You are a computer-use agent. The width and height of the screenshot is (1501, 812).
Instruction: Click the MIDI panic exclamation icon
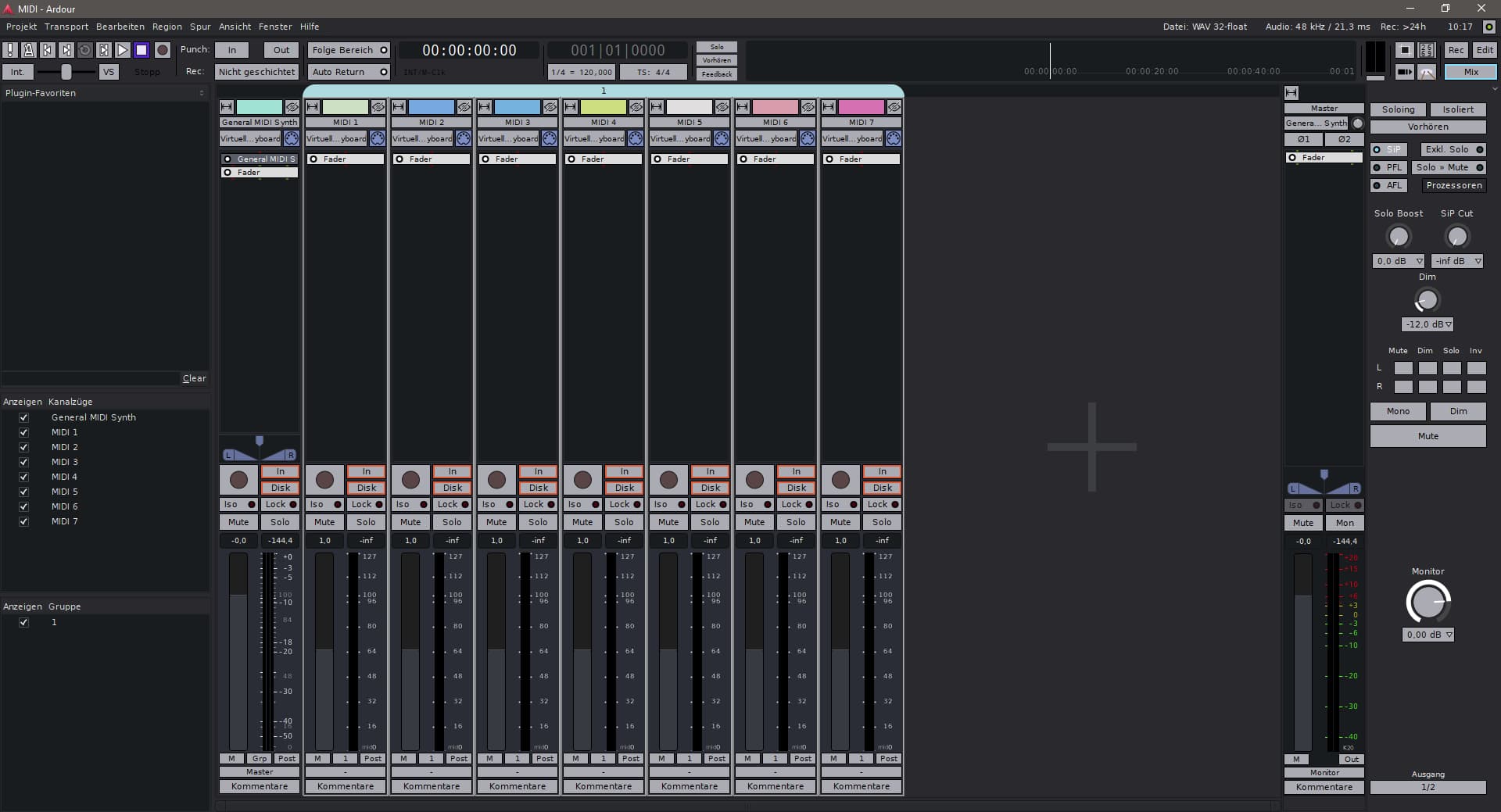(x=9, y=50)
